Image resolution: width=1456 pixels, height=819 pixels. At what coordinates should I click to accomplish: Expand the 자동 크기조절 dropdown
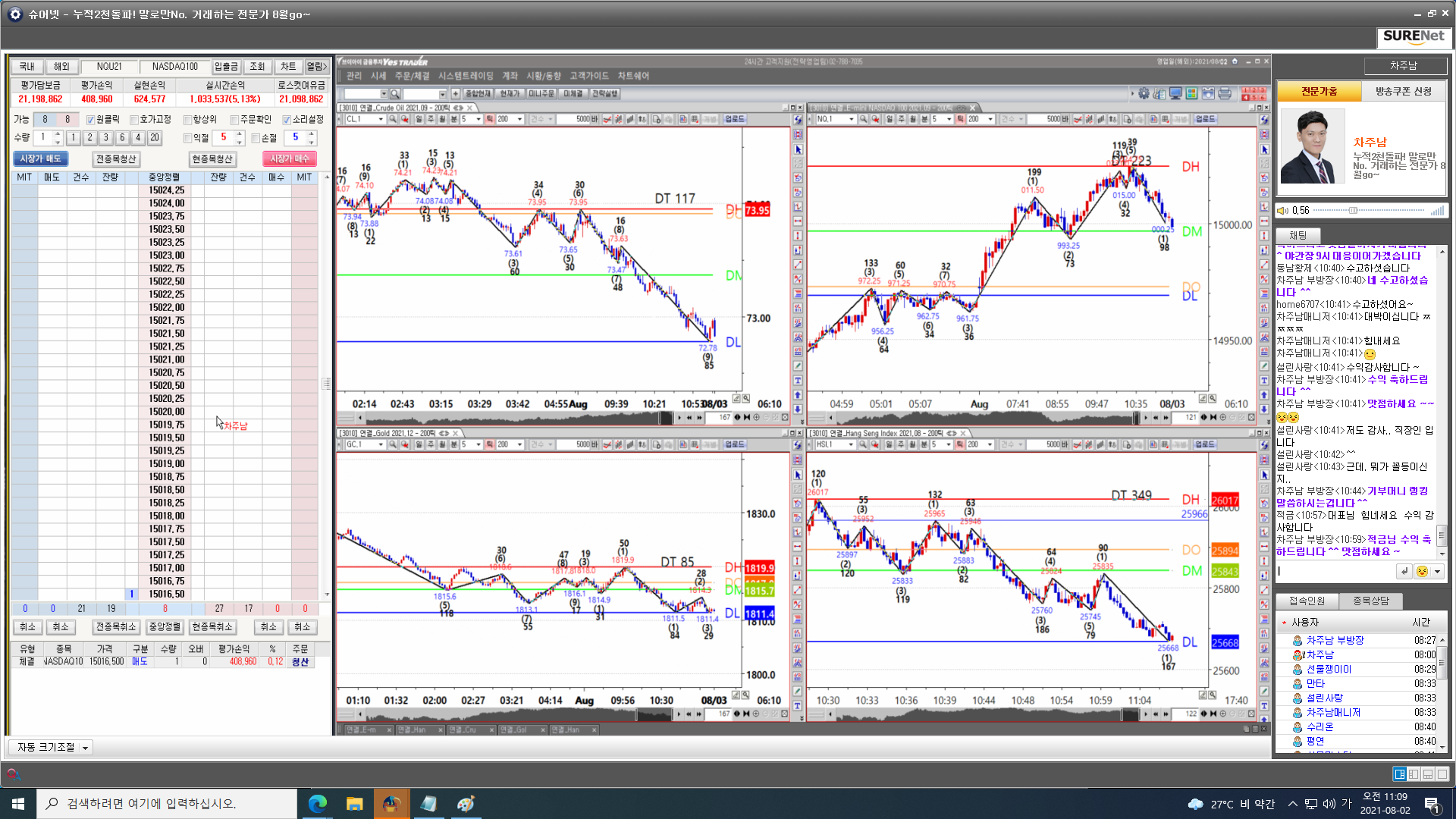click(85, 748)
